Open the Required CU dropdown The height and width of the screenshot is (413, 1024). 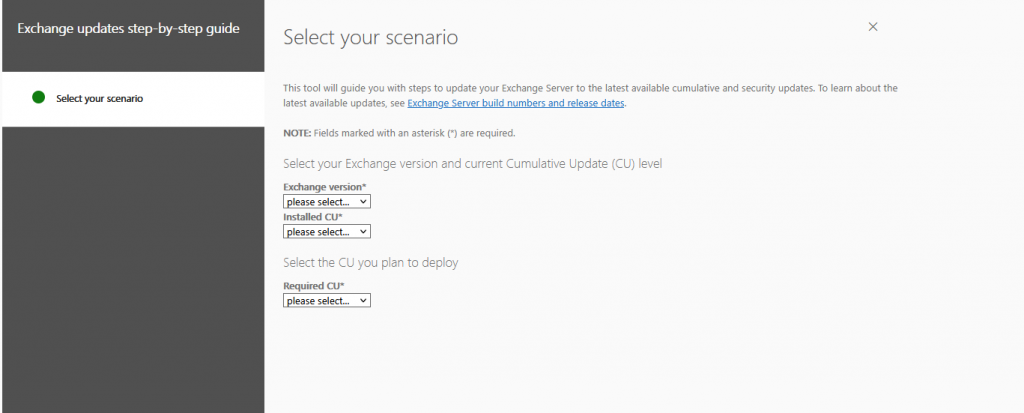327,301
